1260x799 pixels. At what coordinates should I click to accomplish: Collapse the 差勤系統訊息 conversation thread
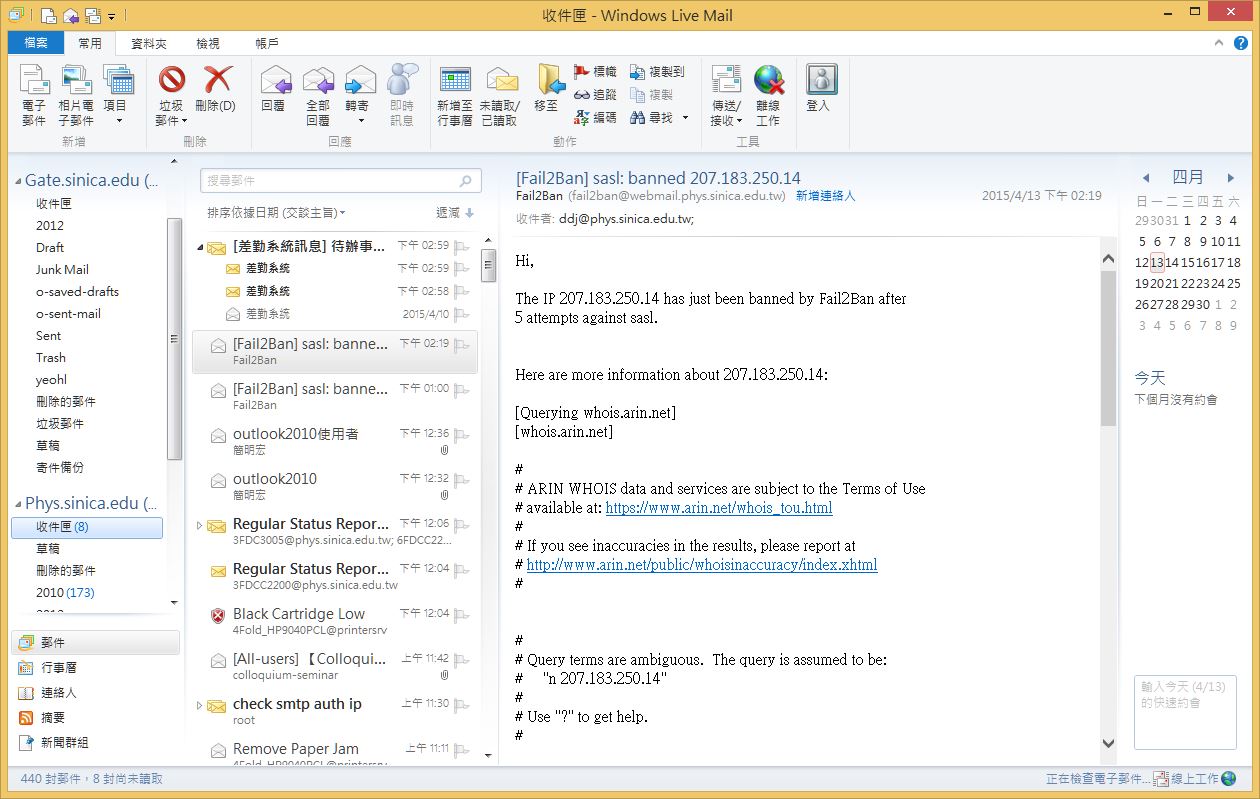200,246
